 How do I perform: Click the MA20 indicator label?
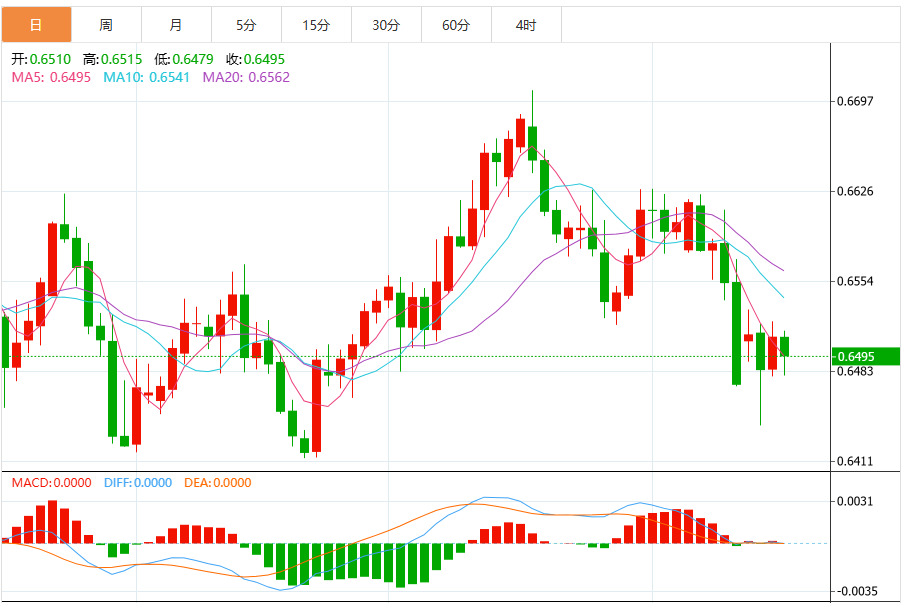[x=246, y=77]
